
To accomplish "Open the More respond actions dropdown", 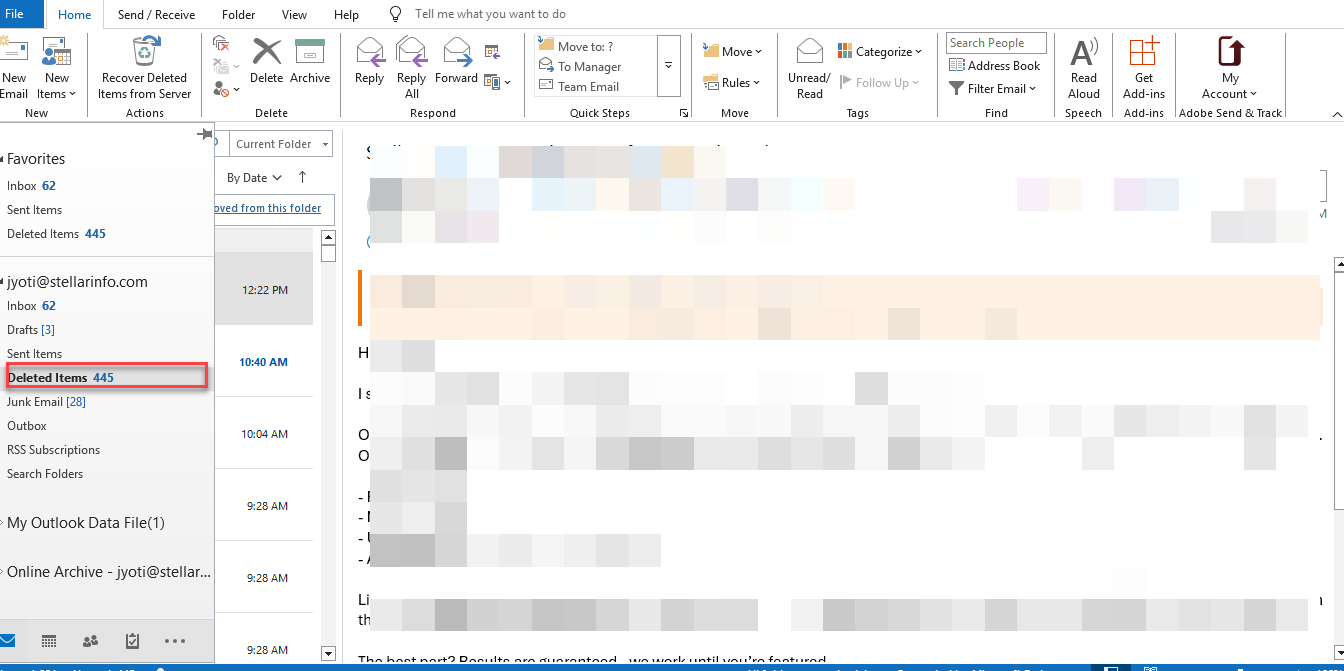I will point(497,82).
